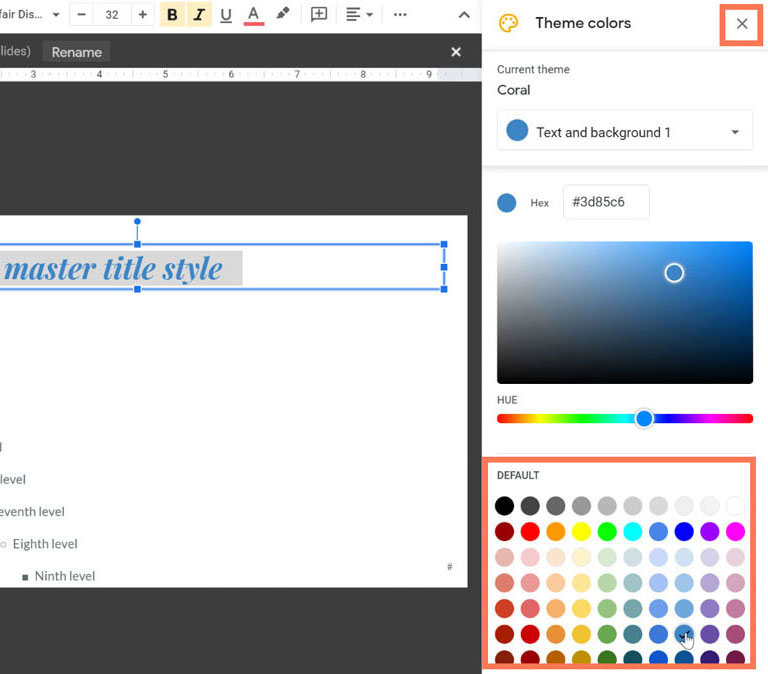Viewport: 768px width, 674px height.
Task: Click the font size field showing 32
Action: click(112, 15)
